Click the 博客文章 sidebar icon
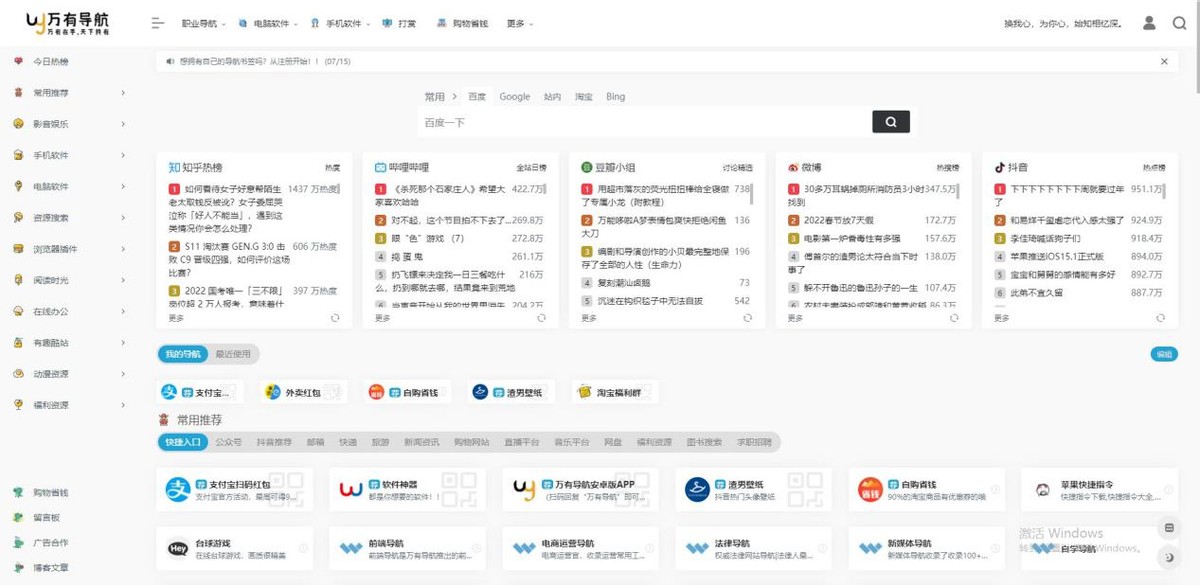This screenshot has width=1200, height=585. pyautogui.click(x=18, y=568)
